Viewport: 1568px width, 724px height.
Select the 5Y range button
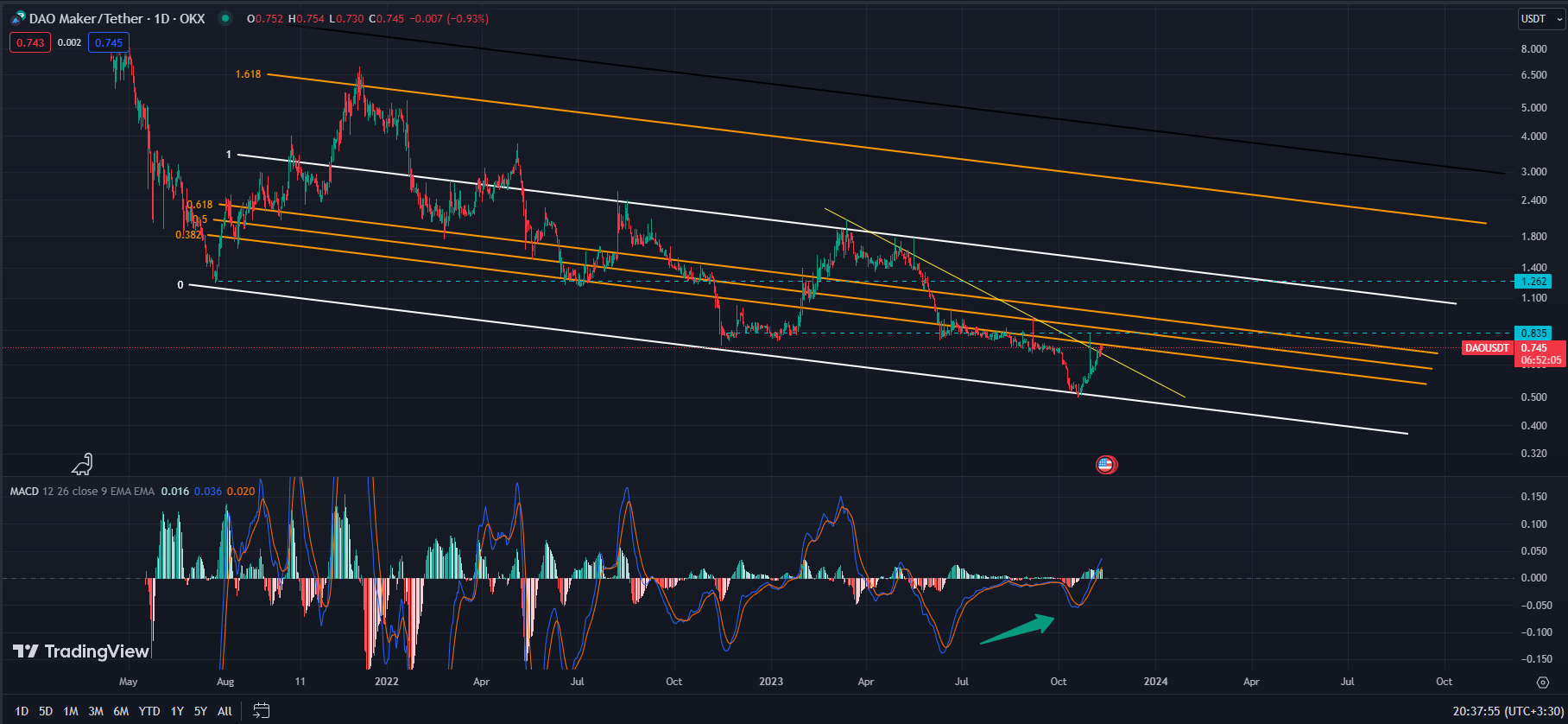click(x=200, y=711)
